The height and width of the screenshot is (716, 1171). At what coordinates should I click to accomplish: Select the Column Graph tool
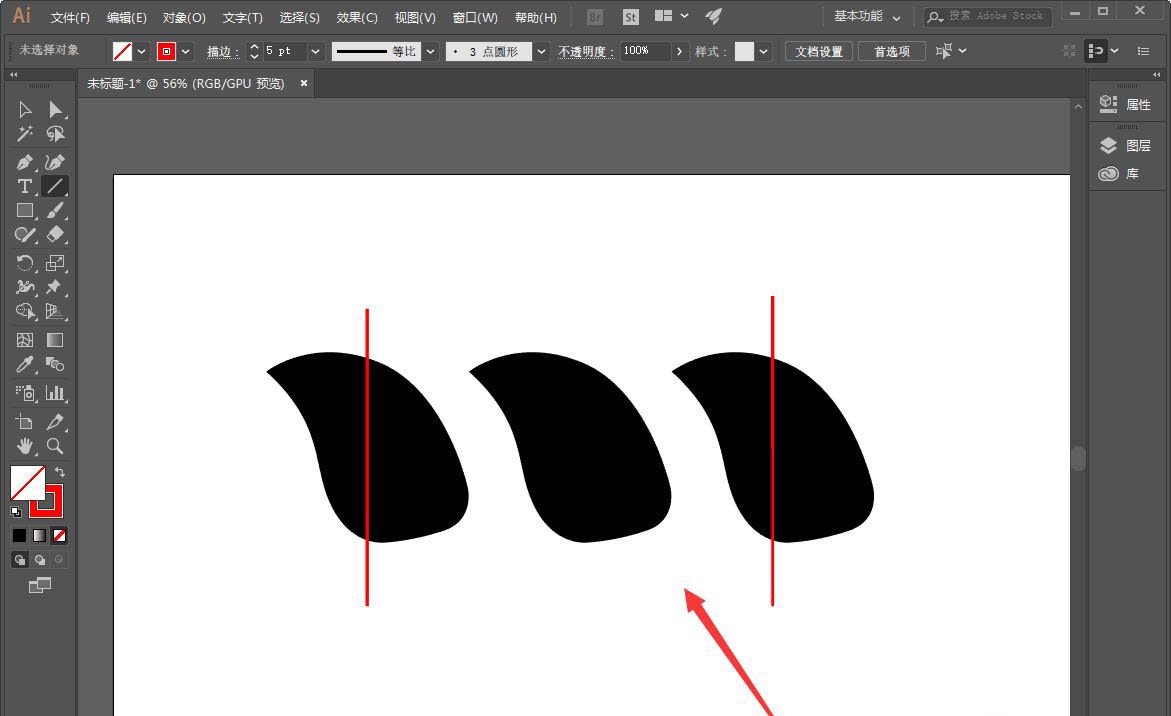[55, 393]
